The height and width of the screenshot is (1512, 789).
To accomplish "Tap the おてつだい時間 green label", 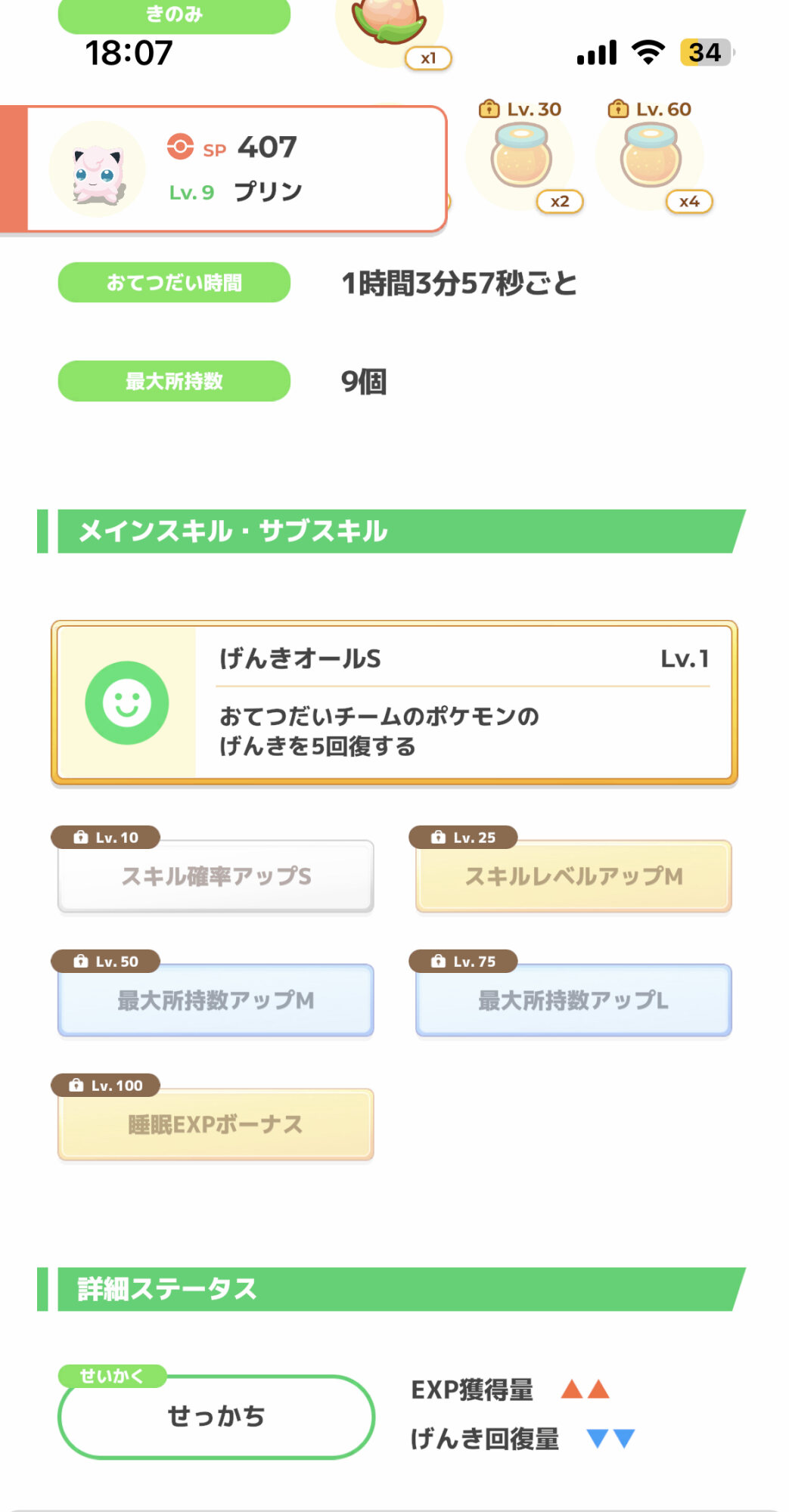I will (174, 283).
